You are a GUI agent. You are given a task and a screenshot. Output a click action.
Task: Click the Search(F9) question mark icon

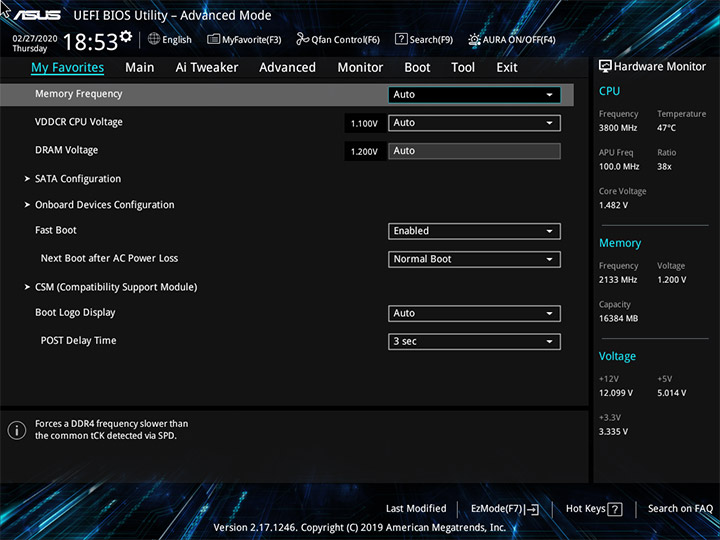point(401,39)
